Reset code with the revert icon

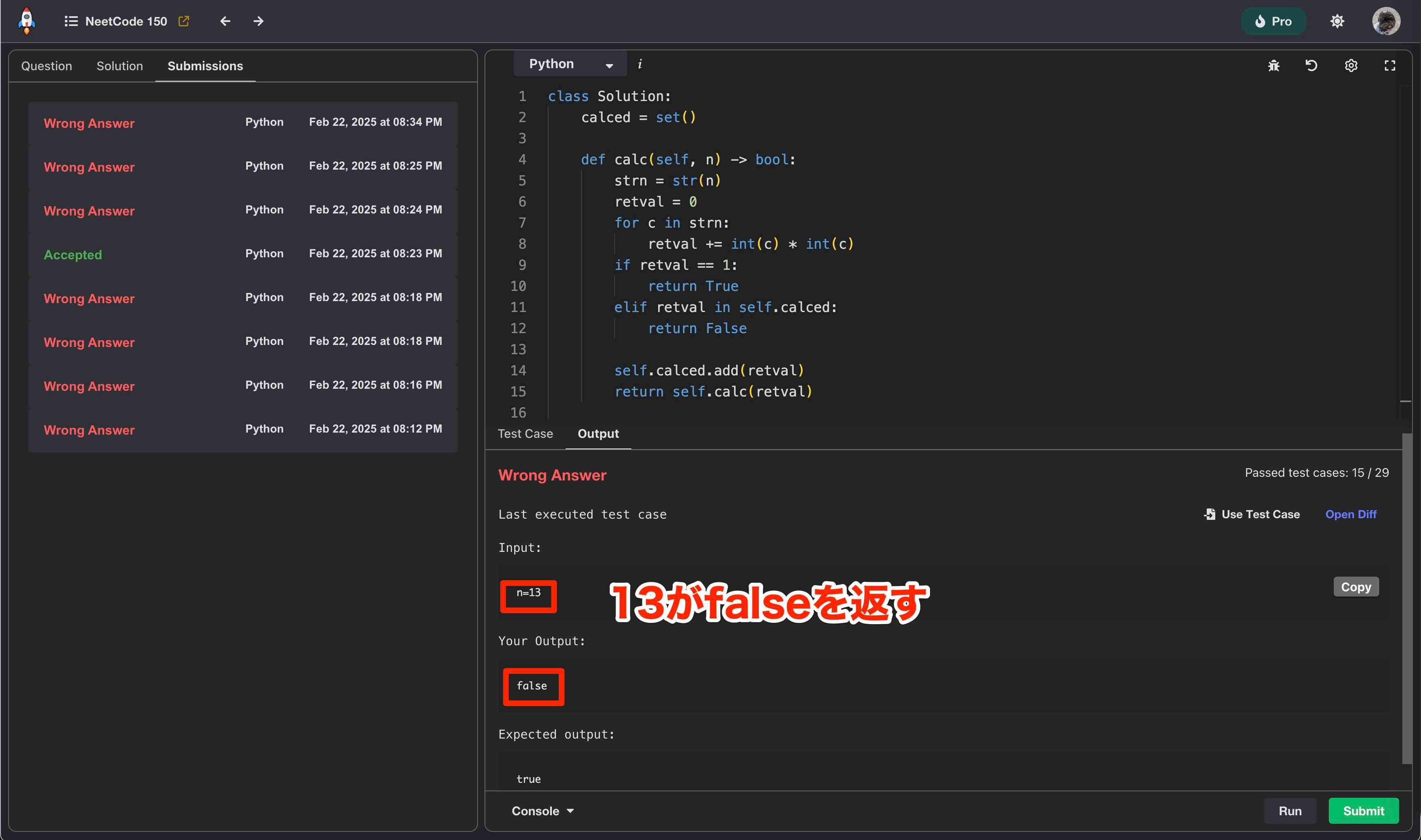pyautogui.click(x=1311, y=66)
